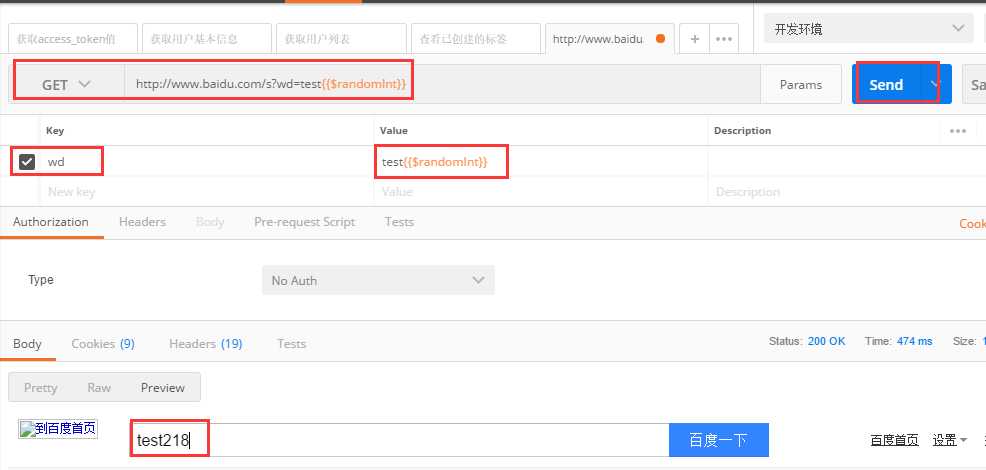Open the request Body tab
This screenshot has width=986, height=470.
(210, 222)
